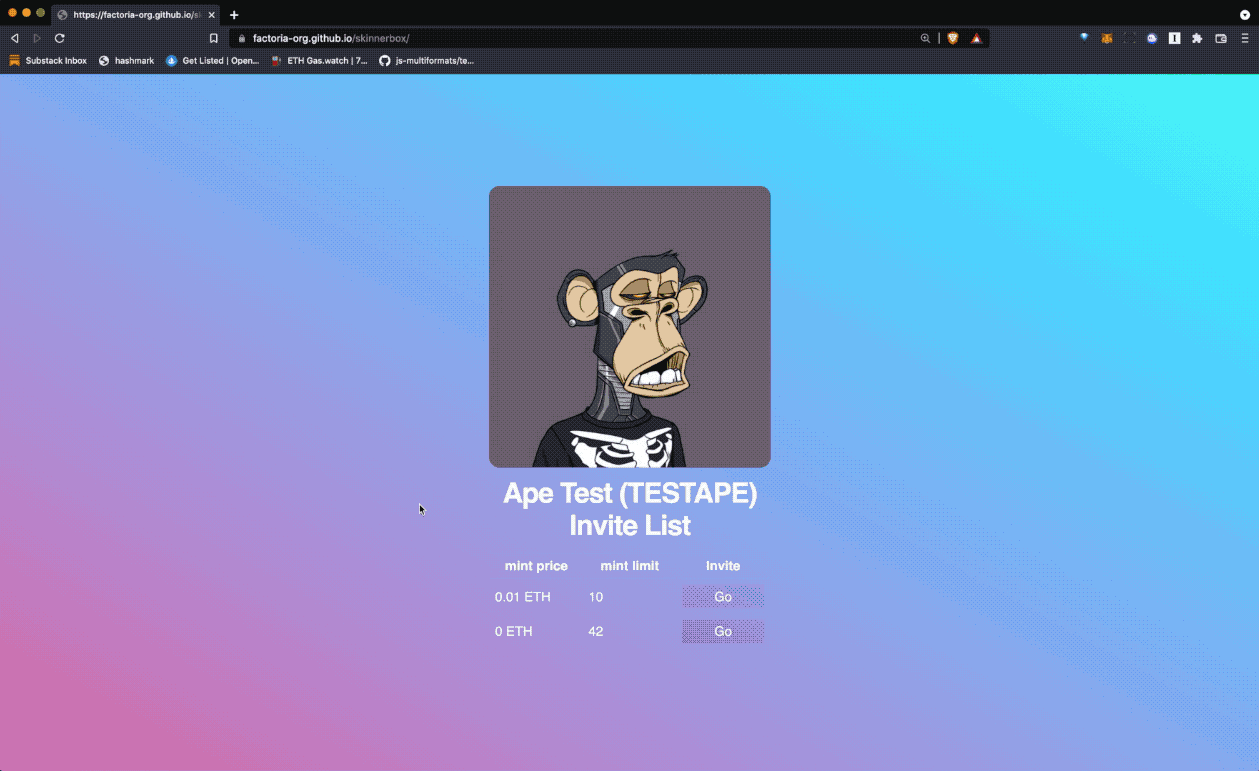Open the MetaMask fox extension

click(1107, 38)
